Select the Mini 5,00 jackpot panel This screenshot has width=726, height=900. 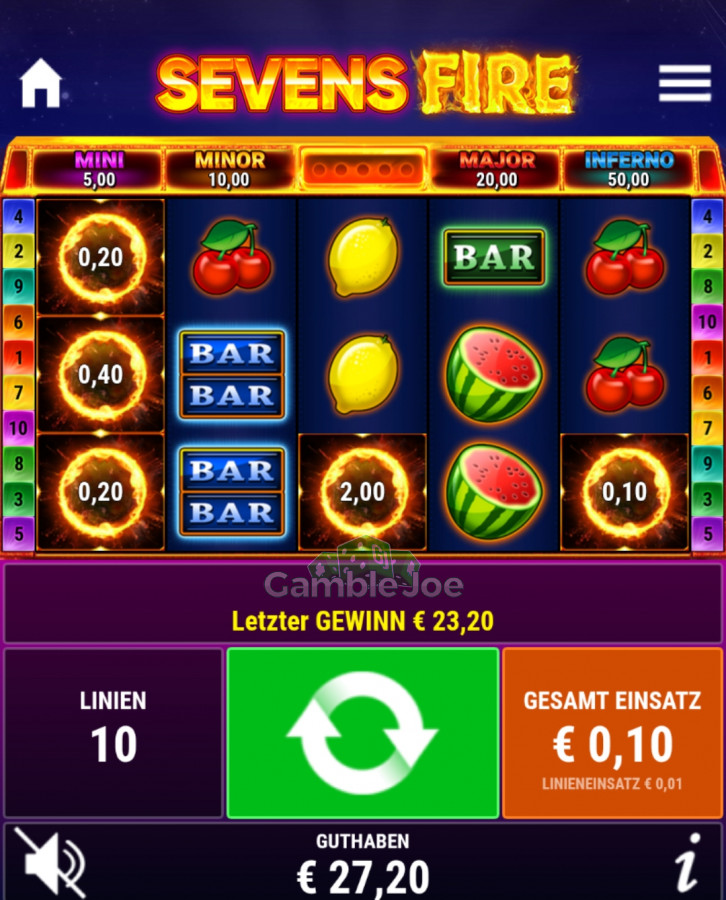pyautogui.click(x=99, y=169)
